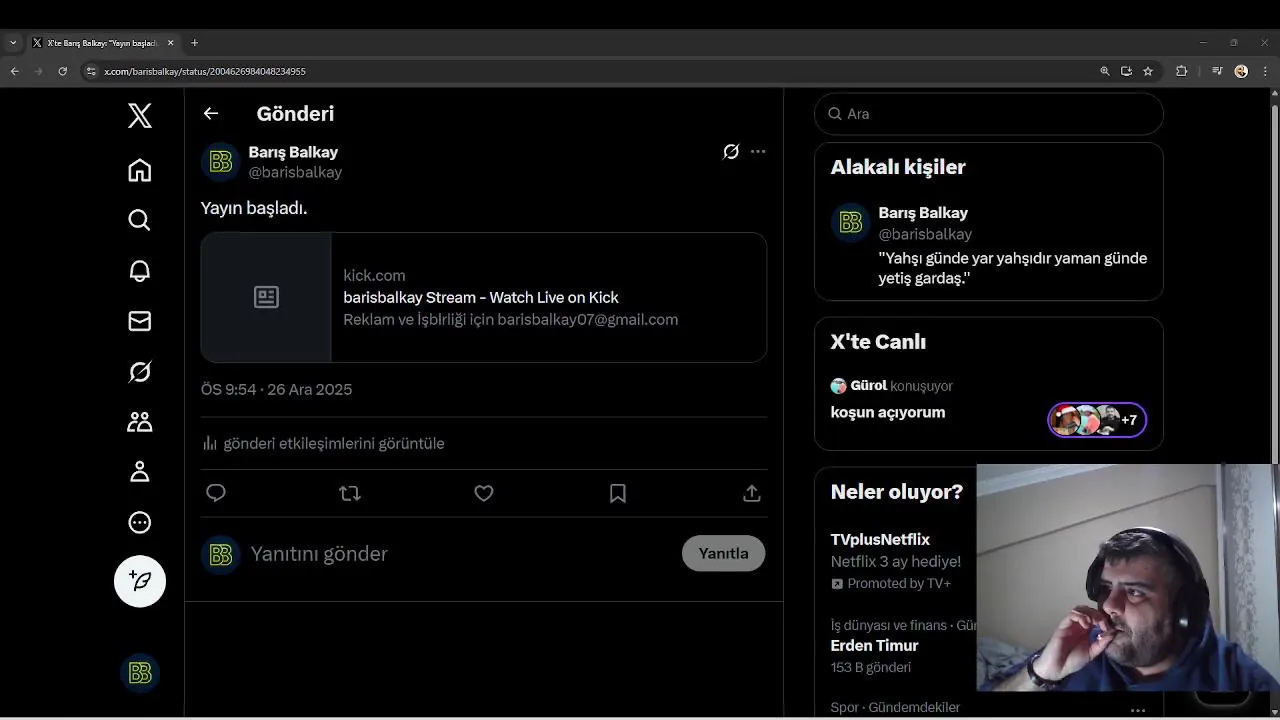The image size is (1280, 720).
Task: Go to Home via house icon in X sidebar
Action: [x=140, y=170]
